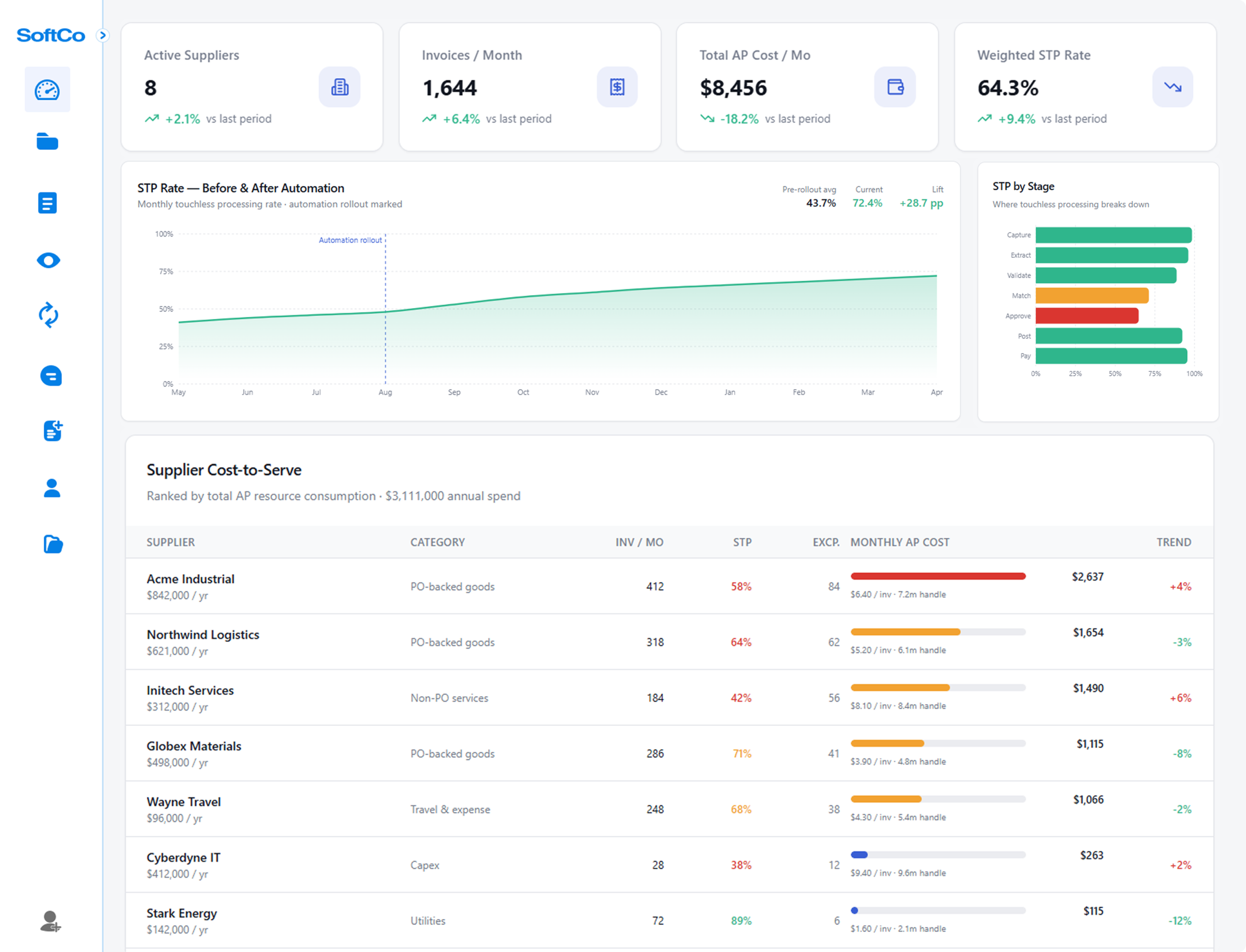1246x952 pixels.
Task: Select the Acme Industrial supplier row
Action: click(190, 579)
